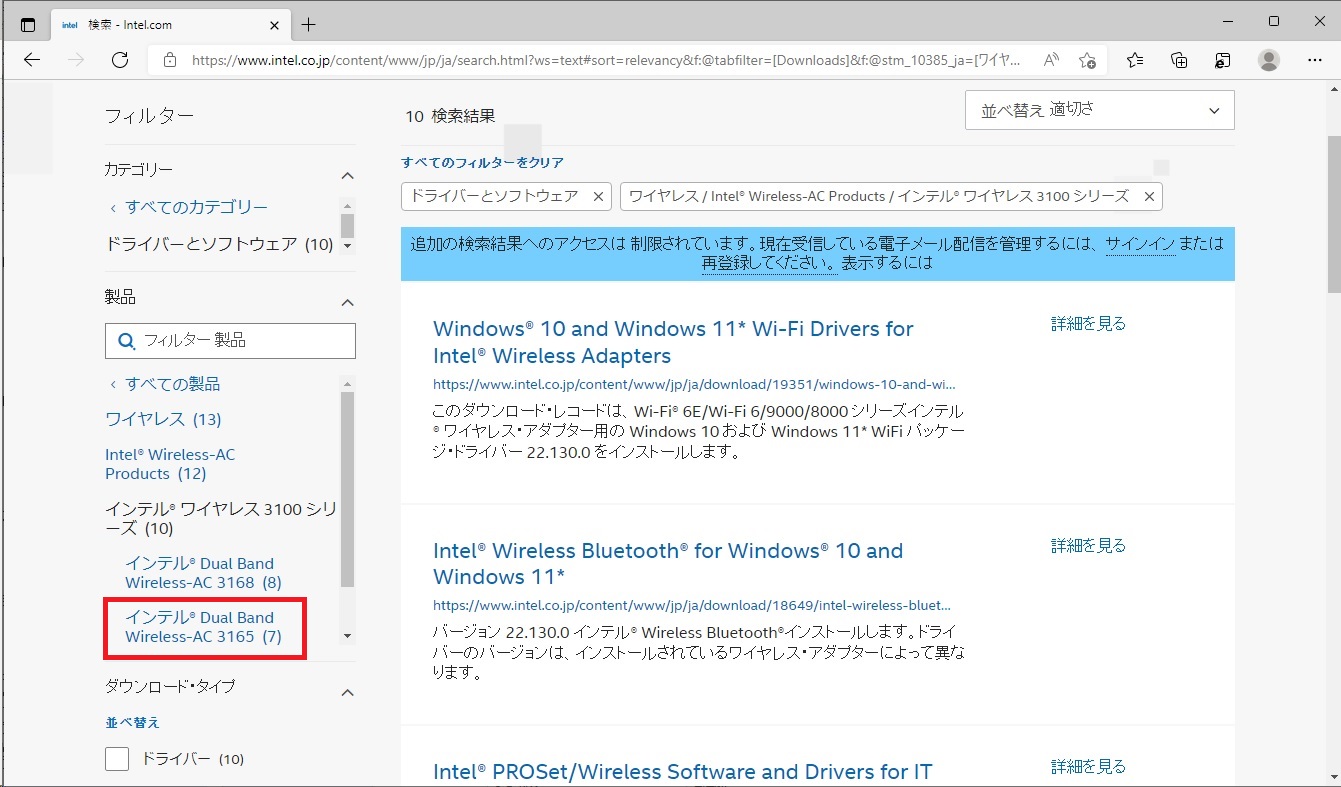This screenshot has height=787, width=1341.
Task: Click the category list scroll-down arrow
Action: pos(347,245)
